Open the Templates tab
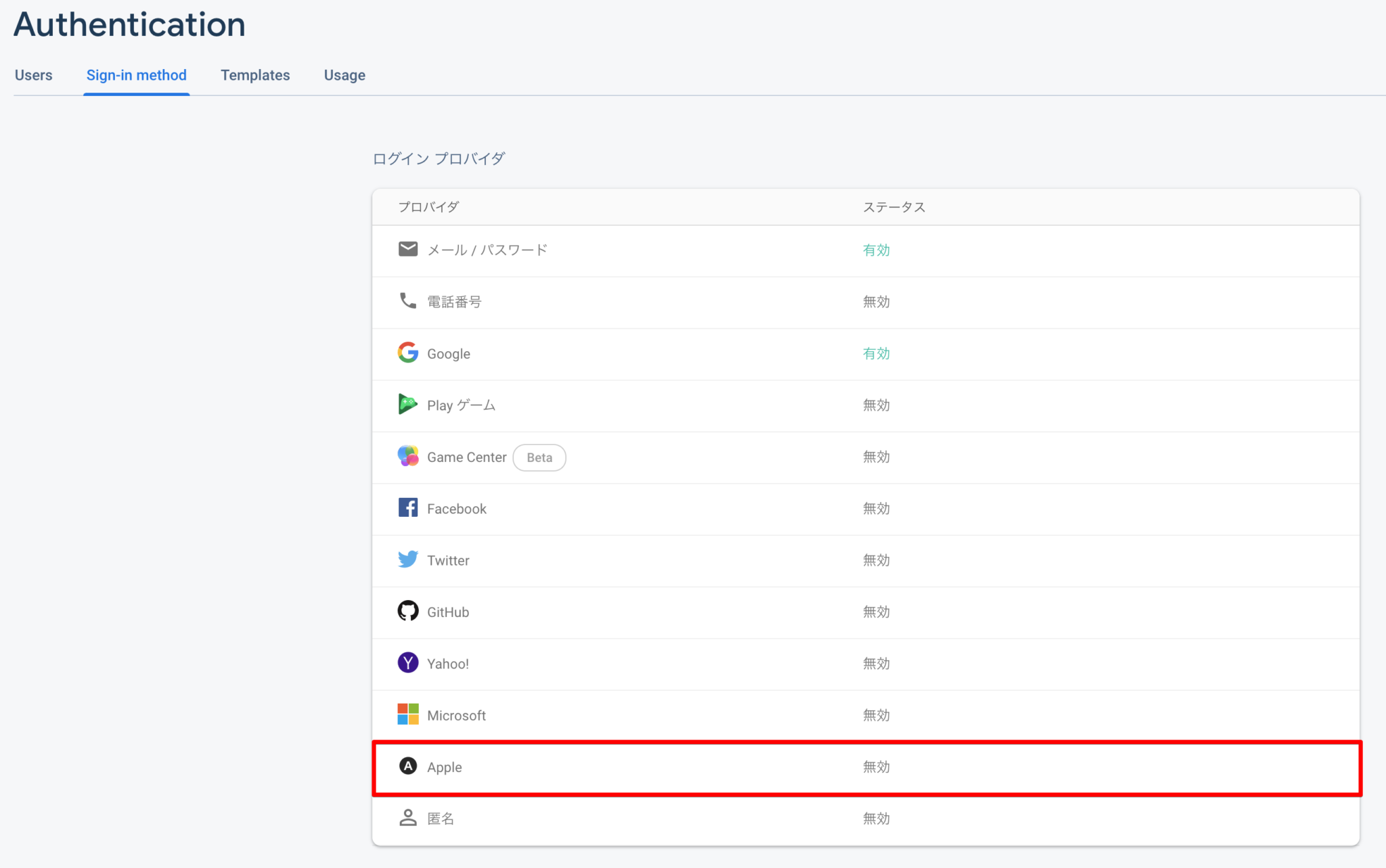Screen dimensions: 1386x868 (255, 75)
